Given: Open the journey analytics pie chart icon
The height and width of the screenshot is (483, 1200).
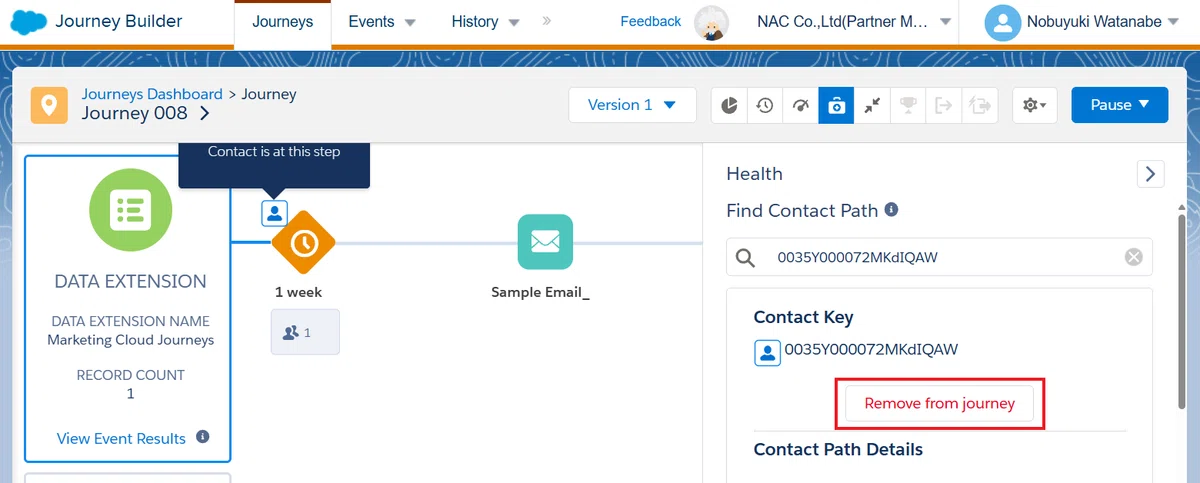Looking at the screenshot, I should click(x=730, y=105).
